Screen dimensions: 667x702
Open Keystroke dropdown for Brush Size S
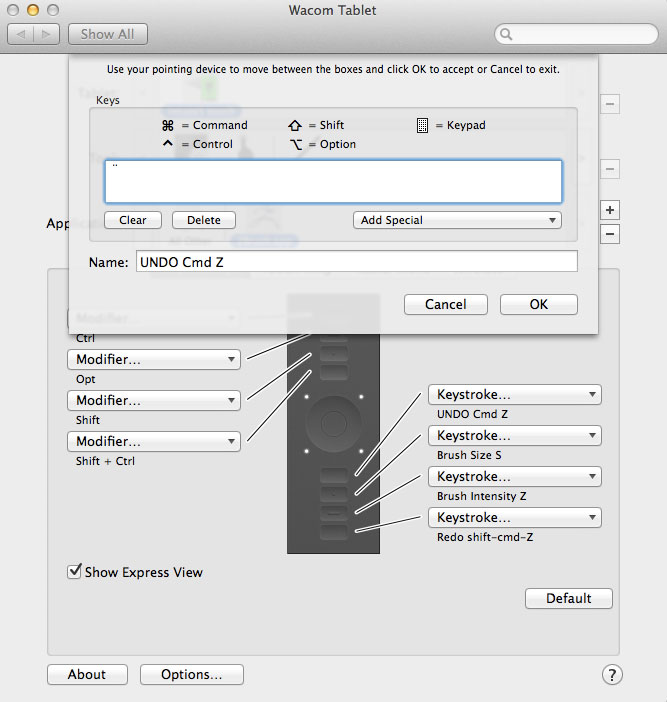[x=514, y=436]
